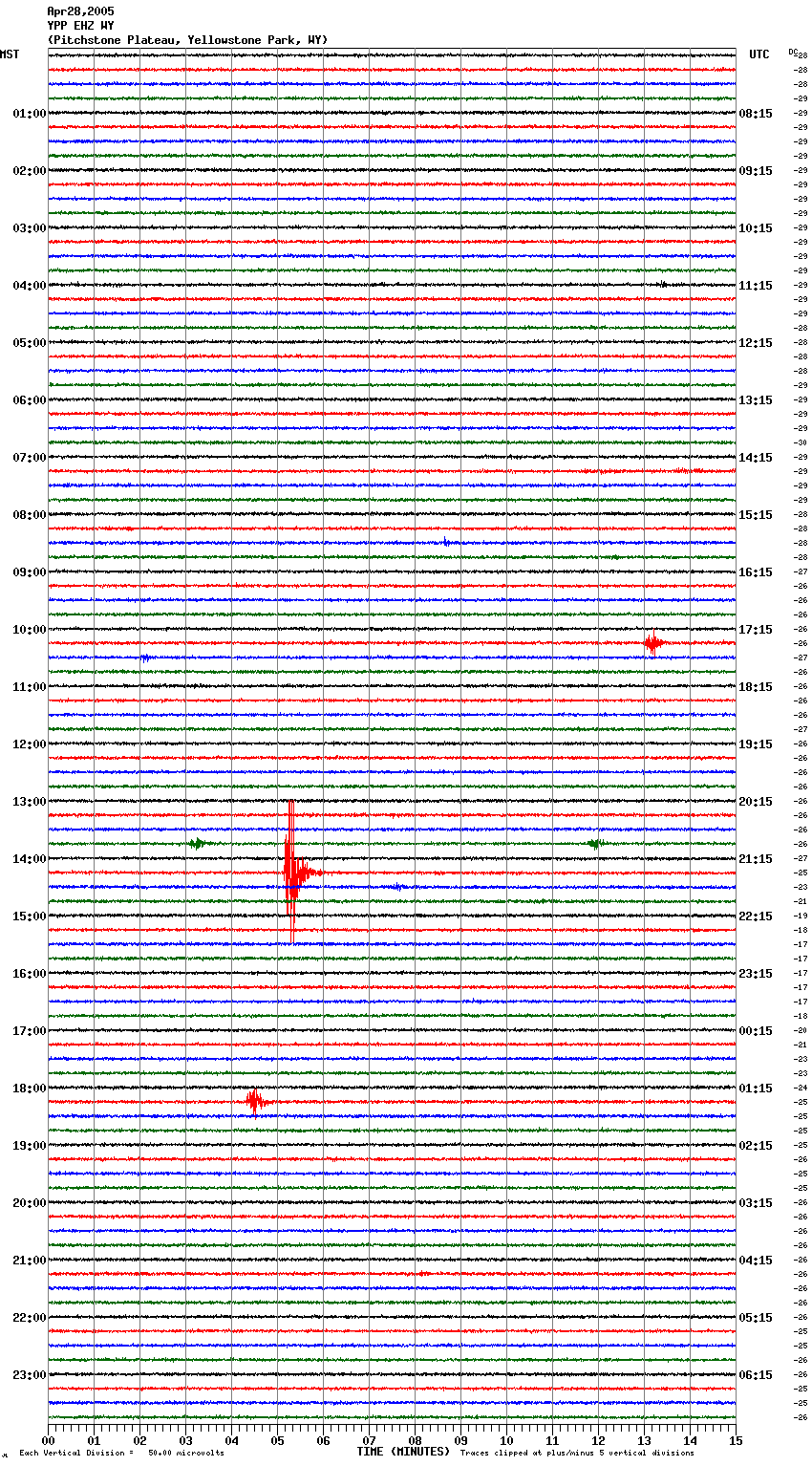Select the 03 minute axis tick label
Viewport: 812px width, 1466px height.
click(x=185, y=1440)
